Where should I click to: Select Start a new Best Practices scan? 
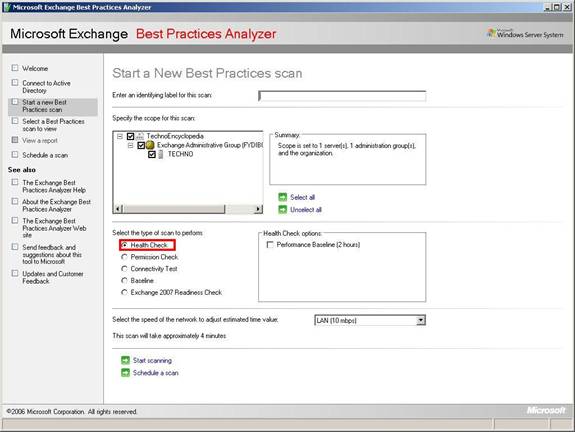[44, 106]
